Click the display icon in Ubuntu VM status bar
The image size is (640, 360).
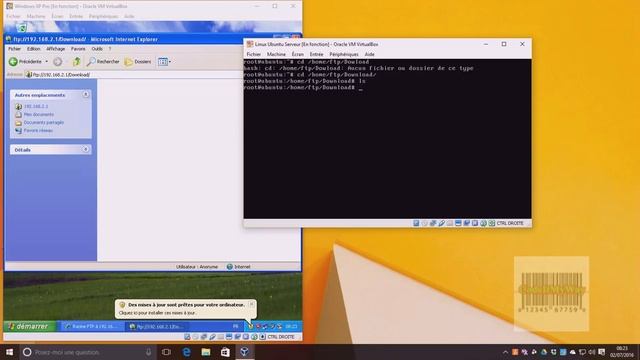point(458,223)
